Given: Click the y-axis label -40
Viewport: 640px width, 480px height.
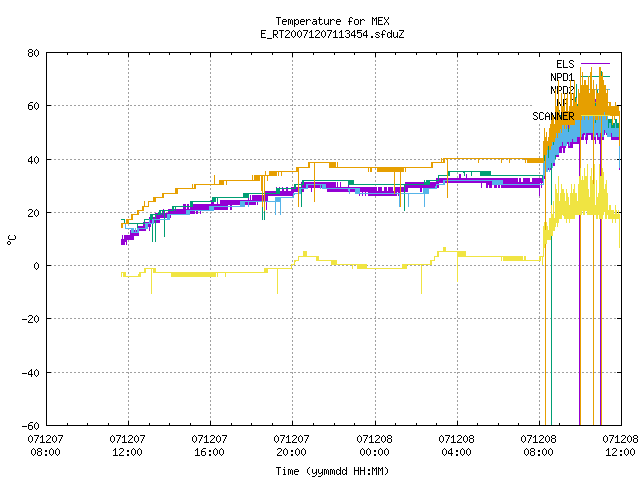Looking at the screenshot, I should click(x=31, y=373).
